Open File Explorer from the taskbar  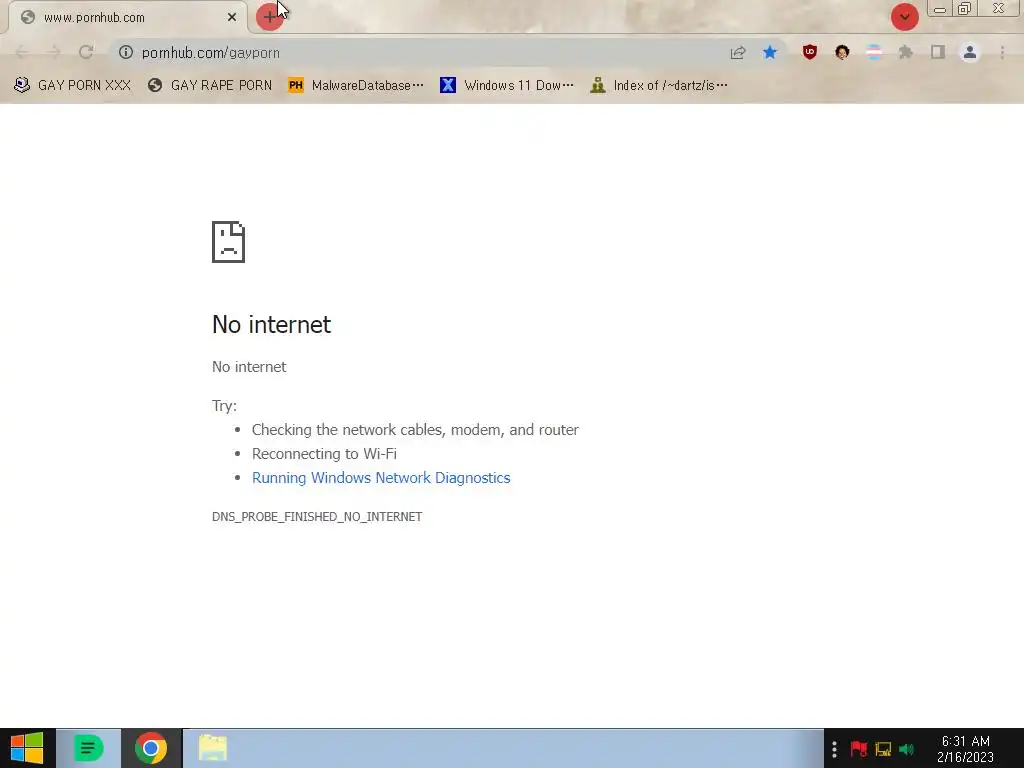click(213, 748)
